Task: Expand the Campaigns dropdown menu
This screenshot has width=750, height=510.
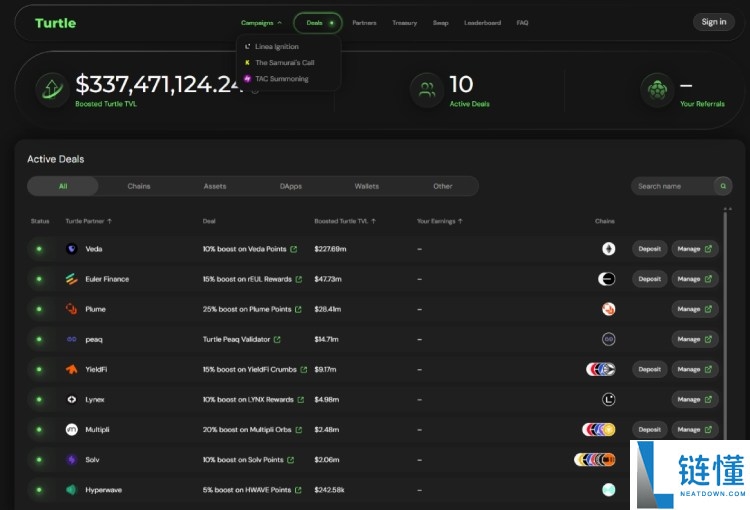Action: click(261, 22)
